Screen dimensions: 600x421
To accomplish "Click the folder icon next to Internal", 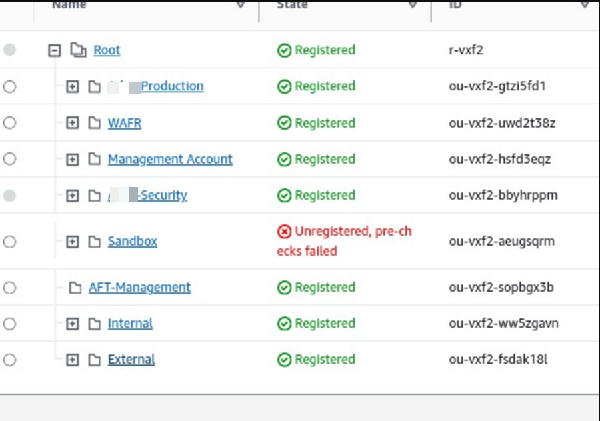I will pos(95,324).
